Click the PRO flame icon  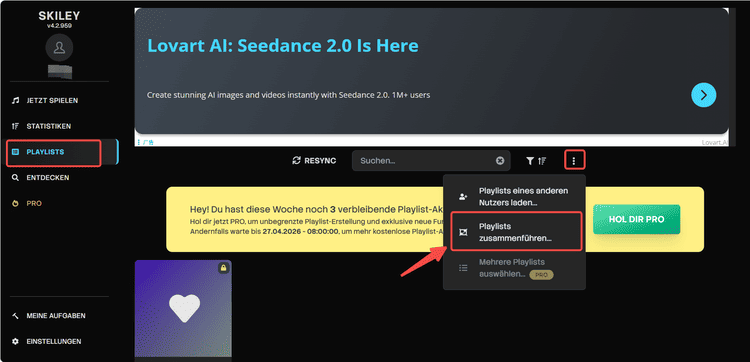pos(16,203)
